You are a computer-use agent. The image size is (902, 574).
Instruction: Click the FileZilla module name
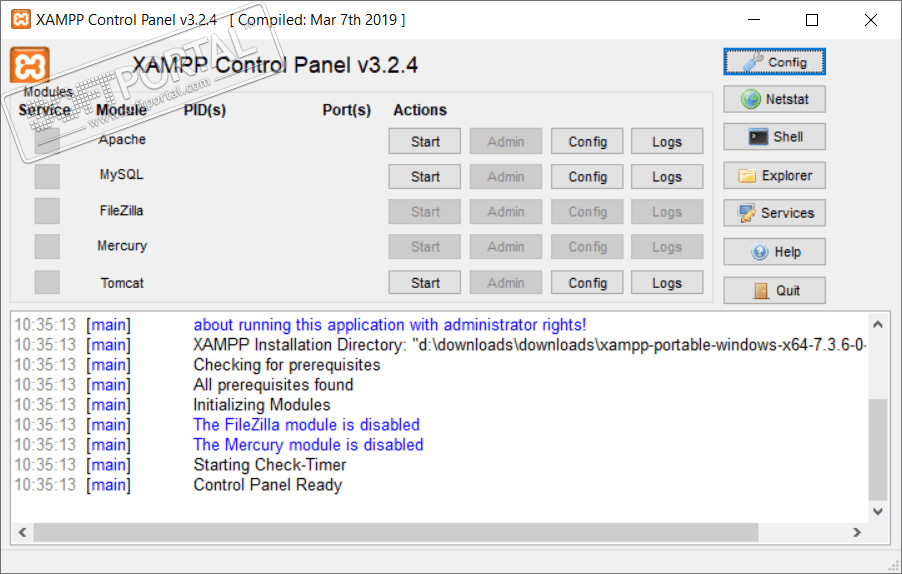coord(121,211)
